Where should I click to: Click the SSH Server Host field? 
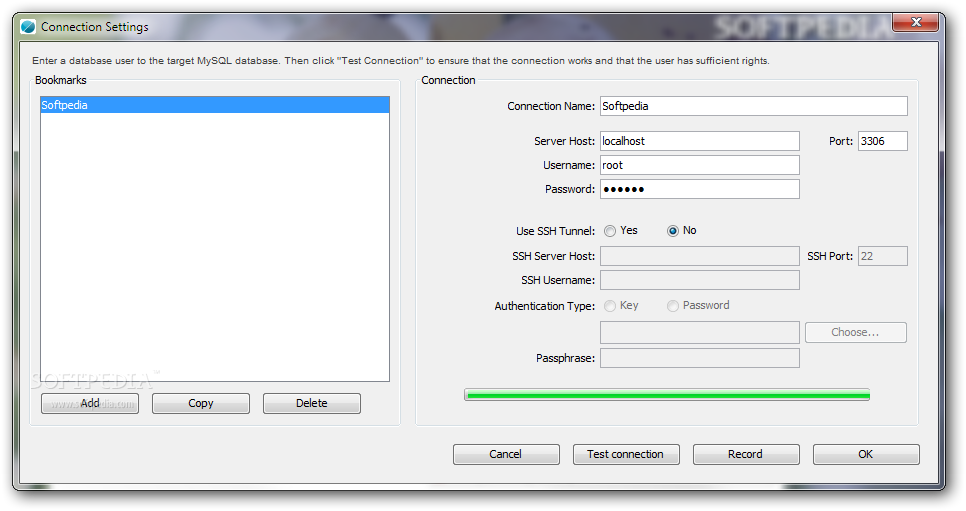tap(700, 256)
